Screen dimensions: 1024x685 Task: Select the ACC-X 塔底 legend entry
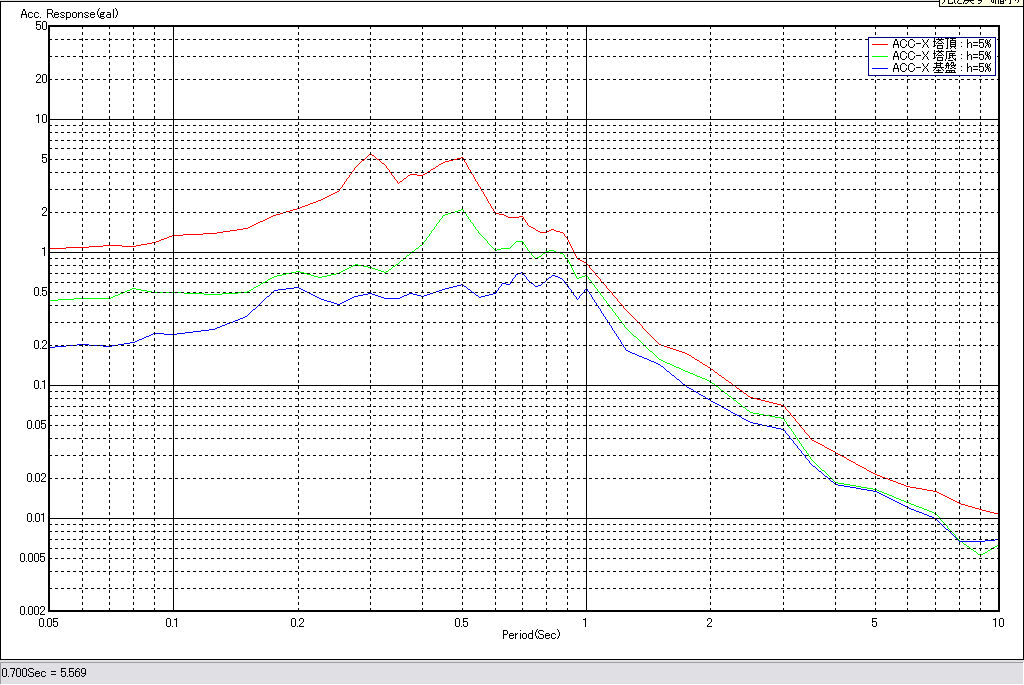(x=941, y=57)
